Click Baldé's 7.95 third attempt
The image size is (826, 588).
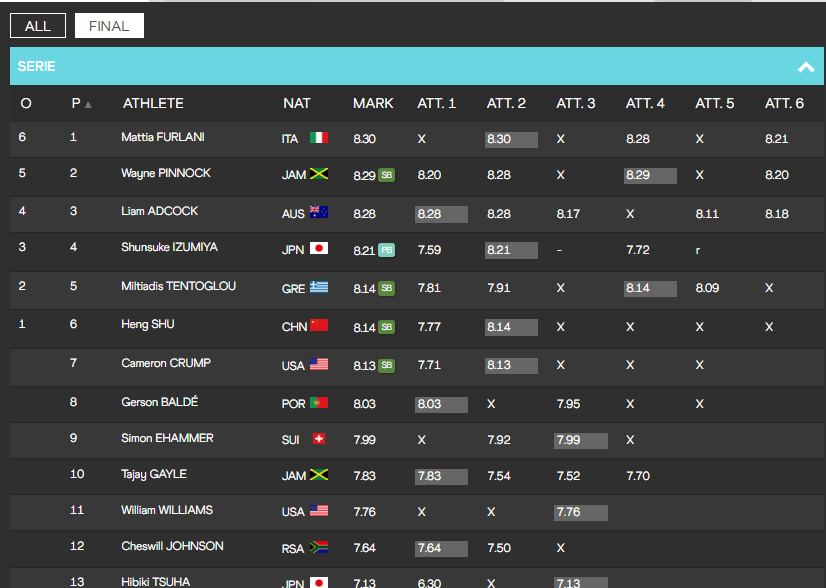(568, 404)
